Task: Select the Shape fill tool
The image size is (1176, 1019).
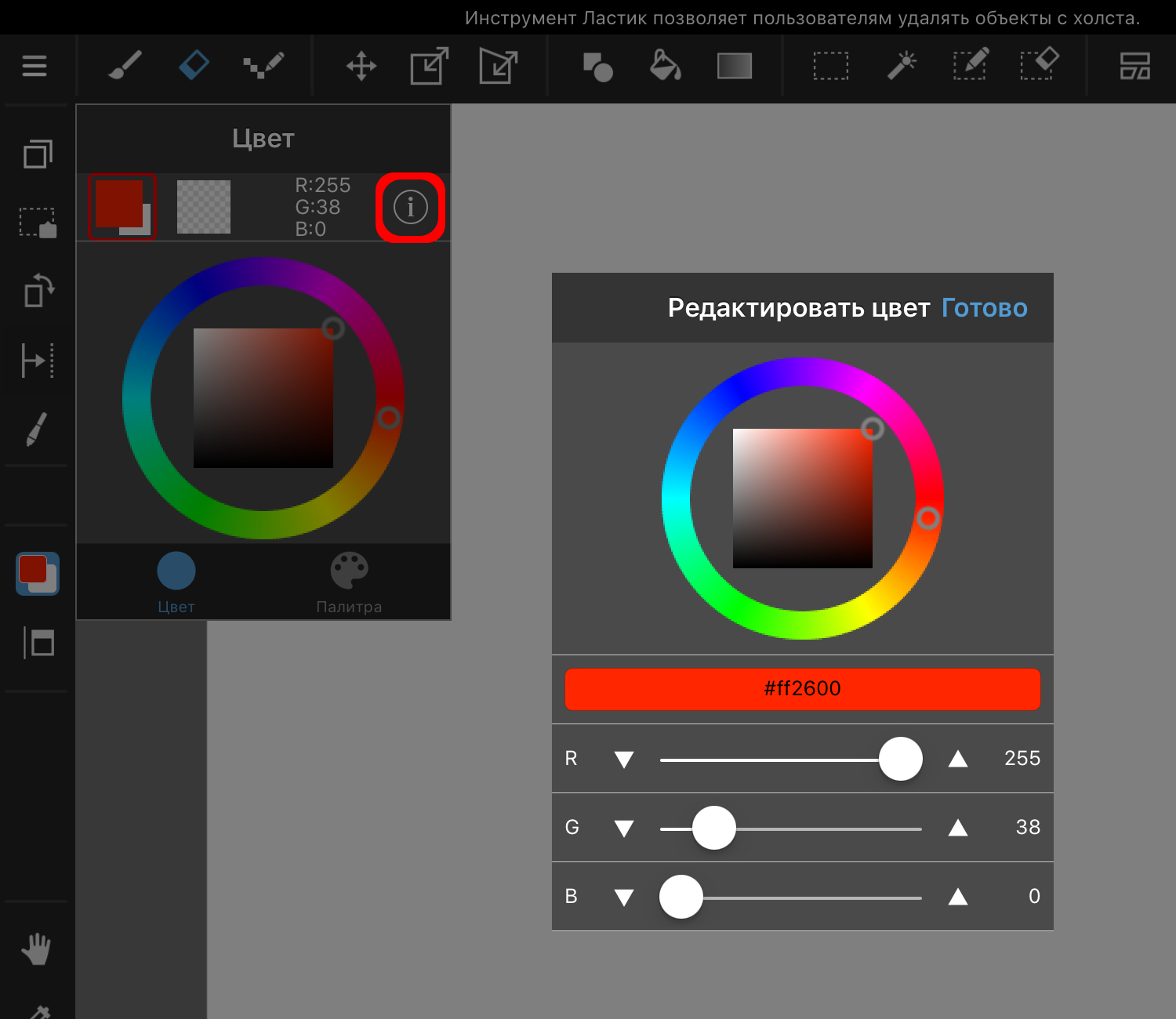Action: click(598, 67)
